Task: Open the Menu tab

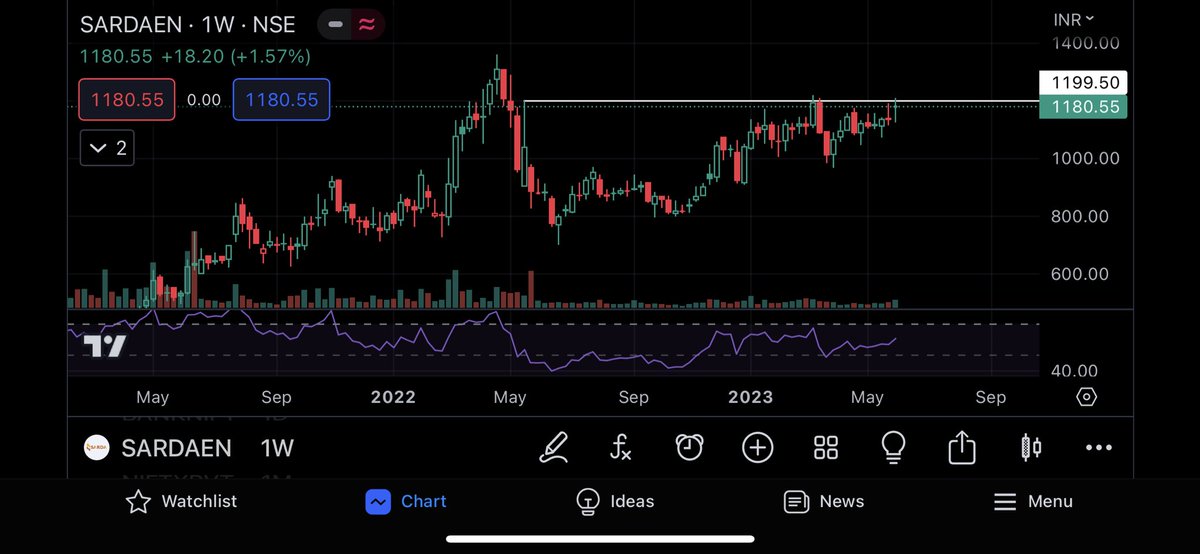Action: (1033, 501)
